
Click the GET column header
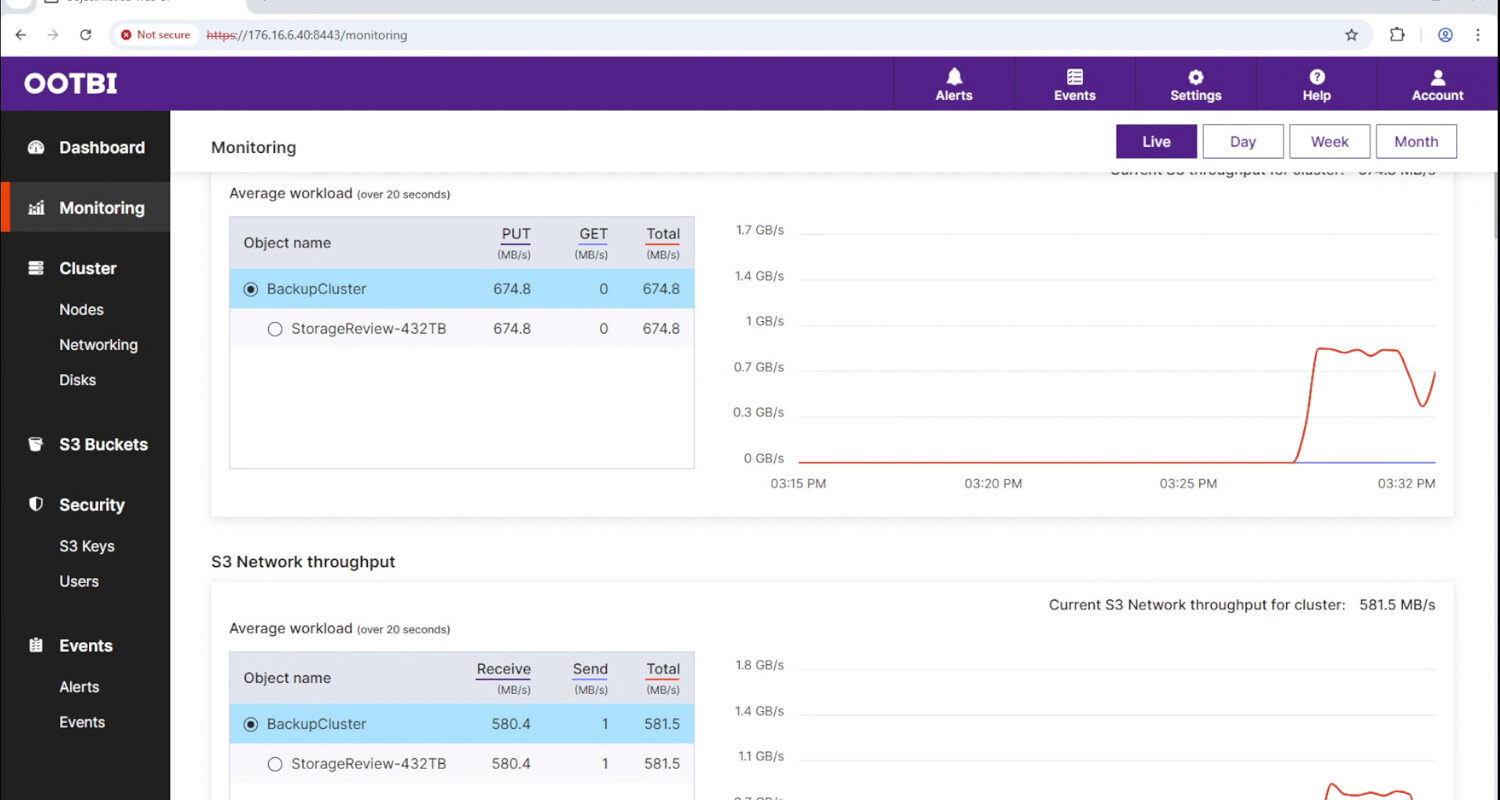593,234
